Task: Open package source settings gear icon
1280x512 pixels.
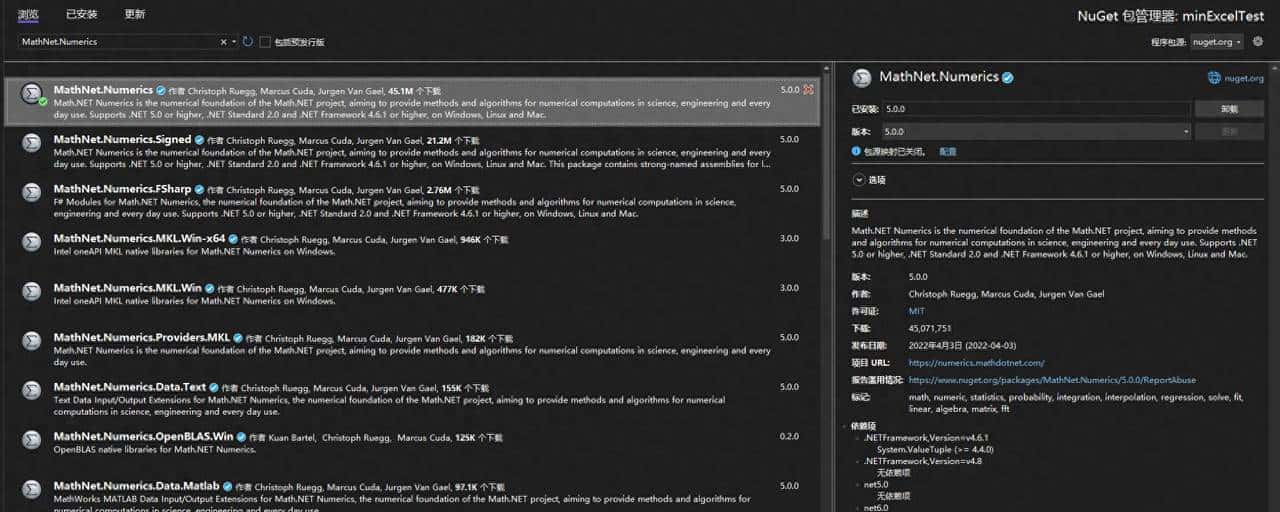Action: pyautogui.click(x=1258, y=42)
